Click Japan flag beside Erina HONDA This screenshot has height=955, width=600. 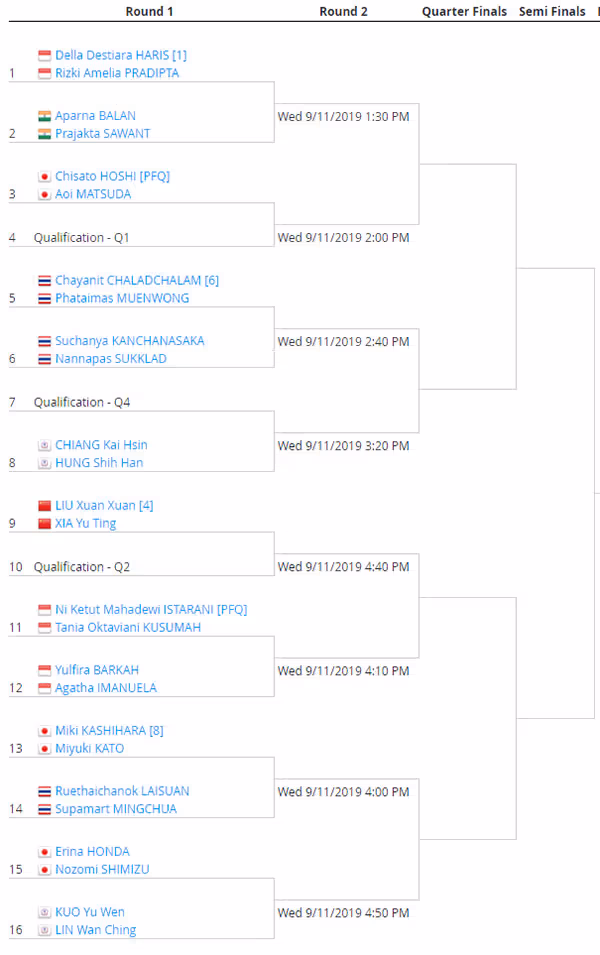point(44,852)
